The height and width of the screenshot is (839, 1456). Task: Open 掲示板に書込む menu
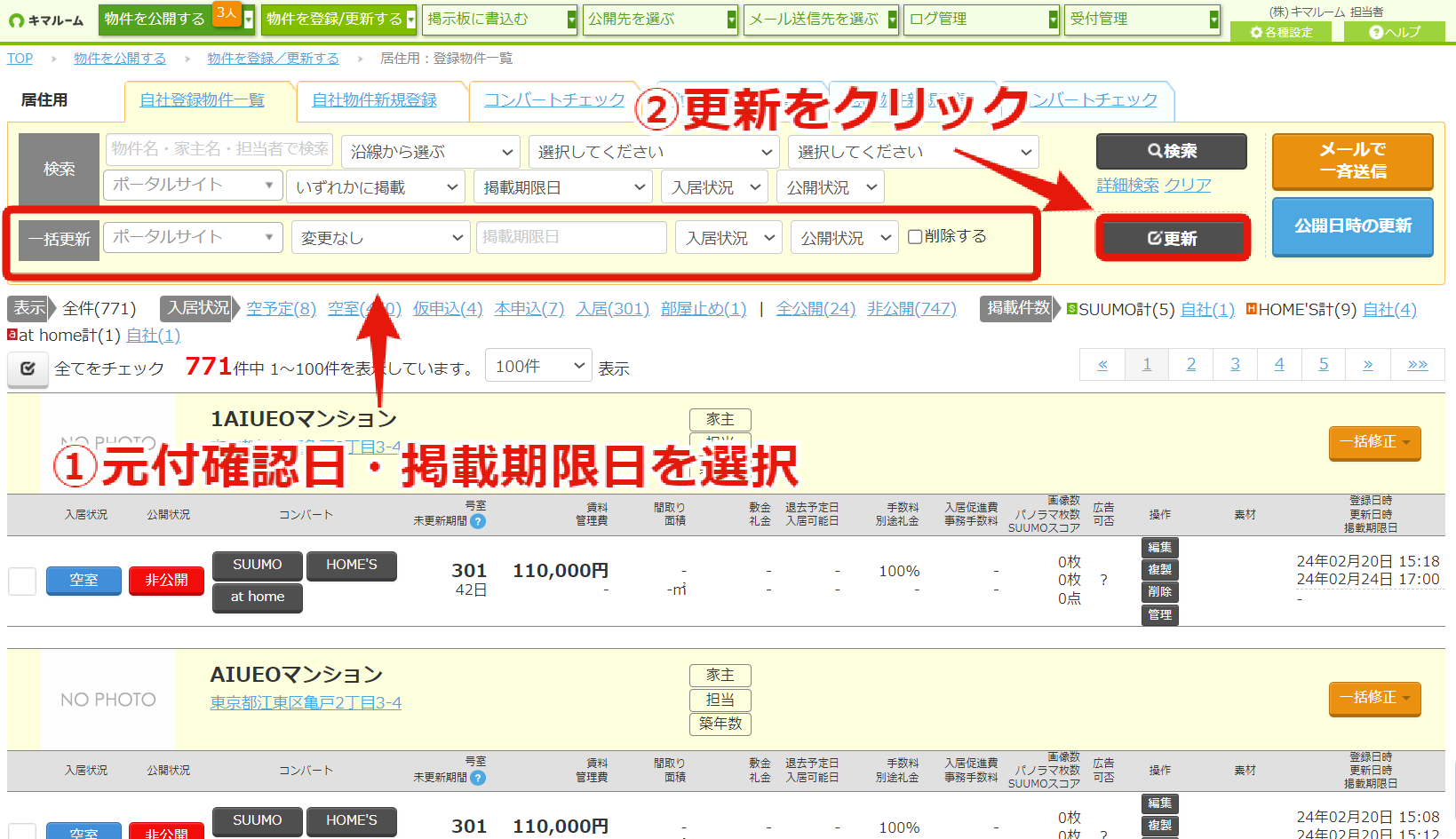(499, 19)
